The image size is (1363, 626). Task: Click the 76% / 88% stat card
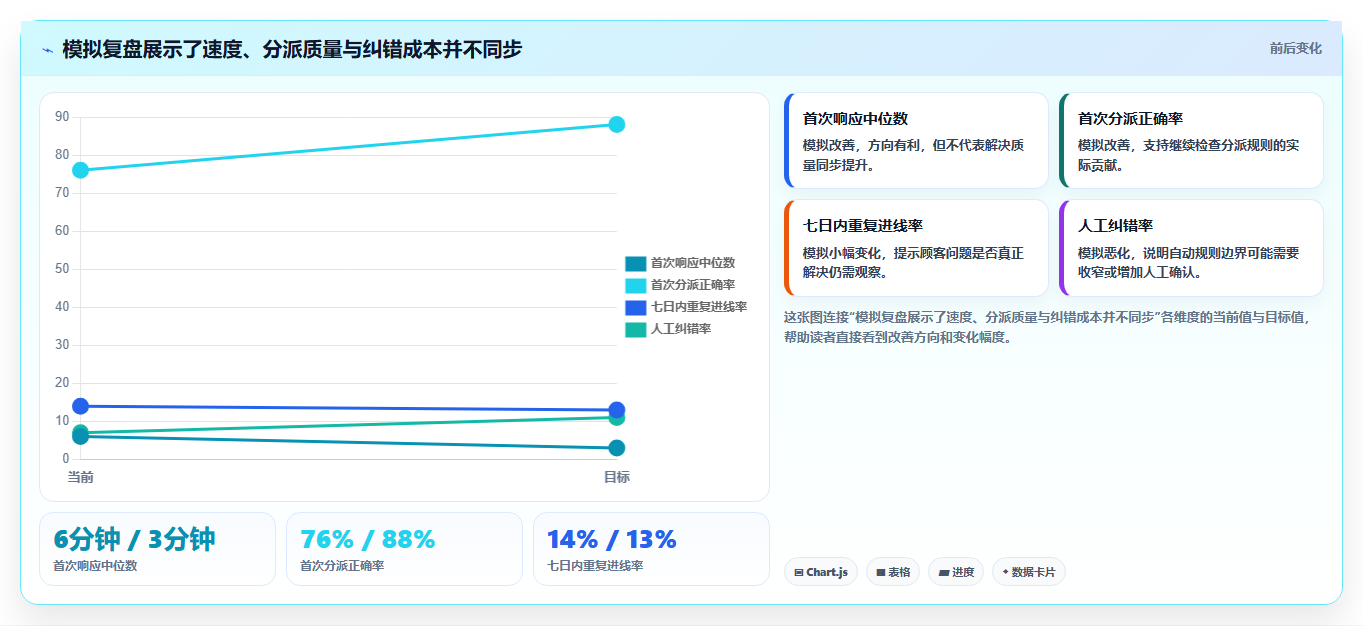(x=404, y=549)
